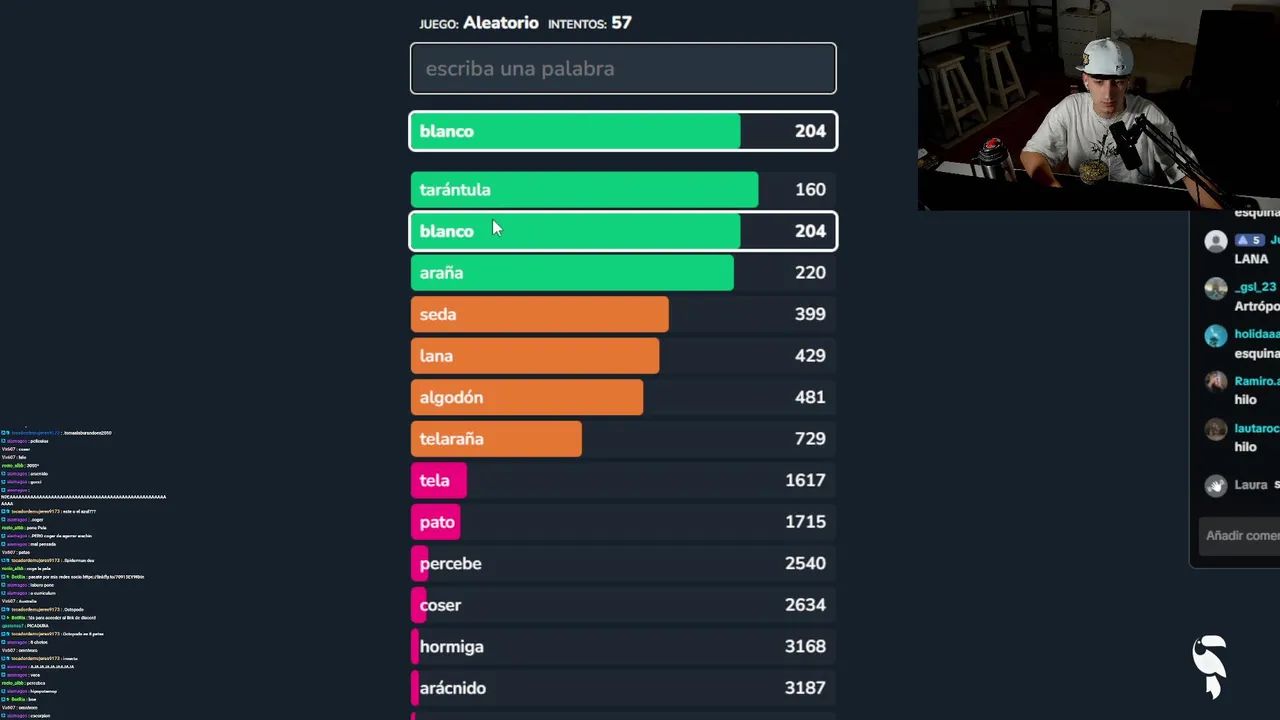1280x720 pixels.
Task: Click the 'Ramiro' username link
Action: [x=1256, y=381]
